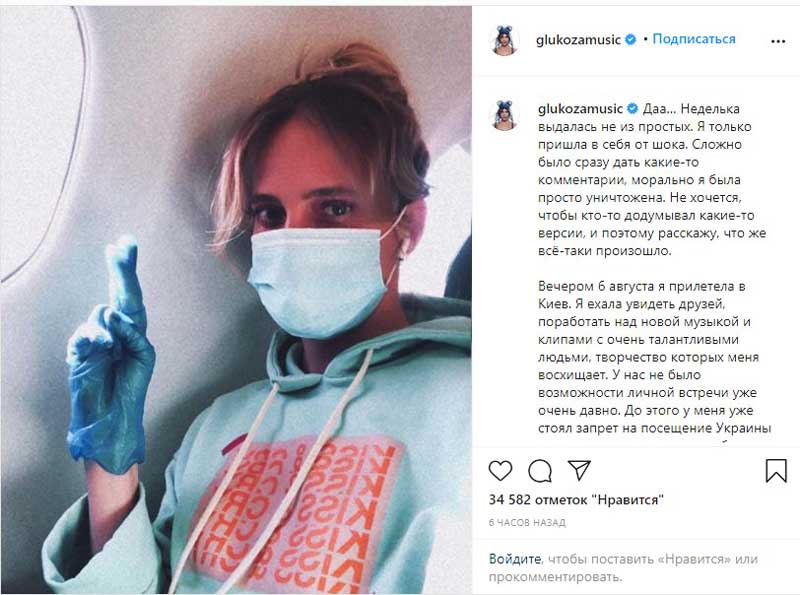
Task: Click the verified badge in the header
Action: (x=631, y=39)
